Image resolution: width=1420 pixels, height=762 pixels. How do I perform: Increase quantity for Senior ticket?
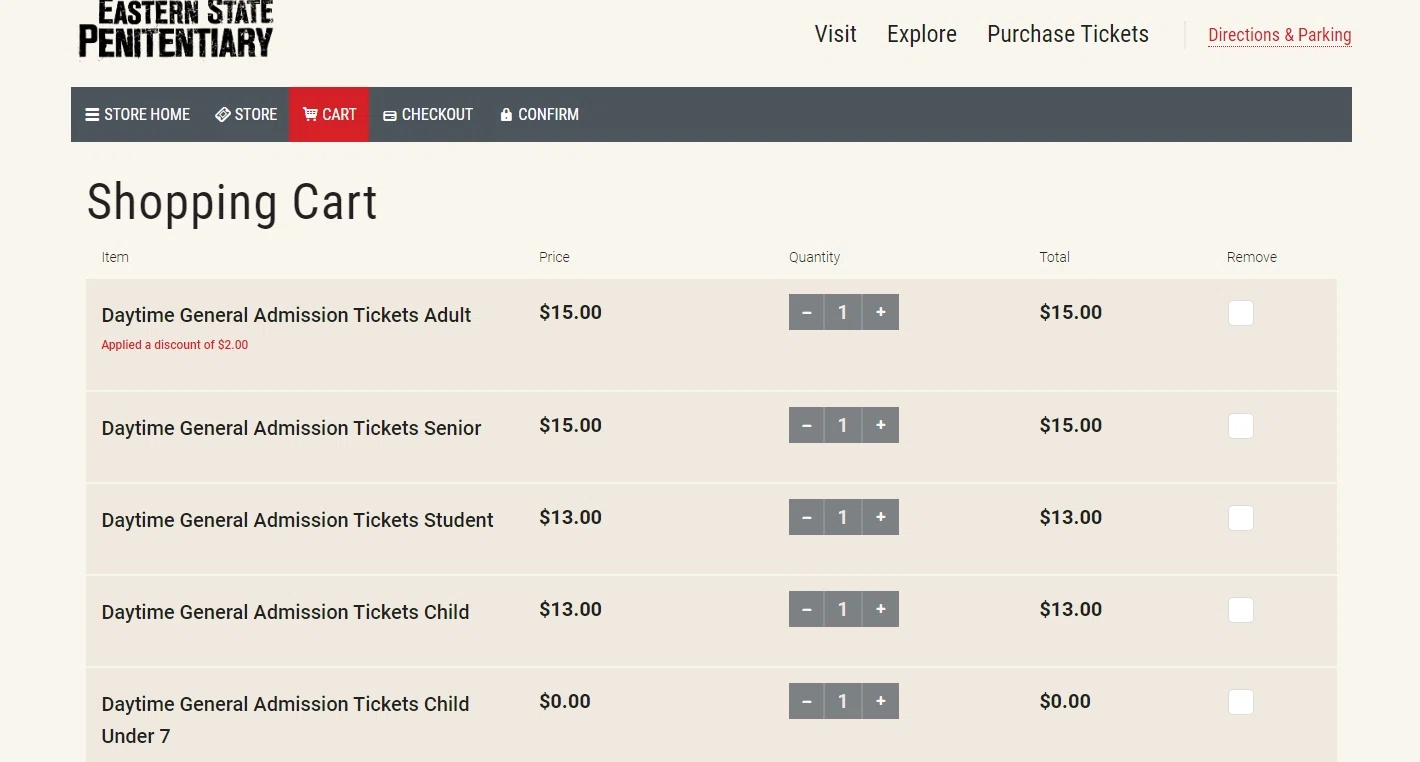click(x=881, y=425)
